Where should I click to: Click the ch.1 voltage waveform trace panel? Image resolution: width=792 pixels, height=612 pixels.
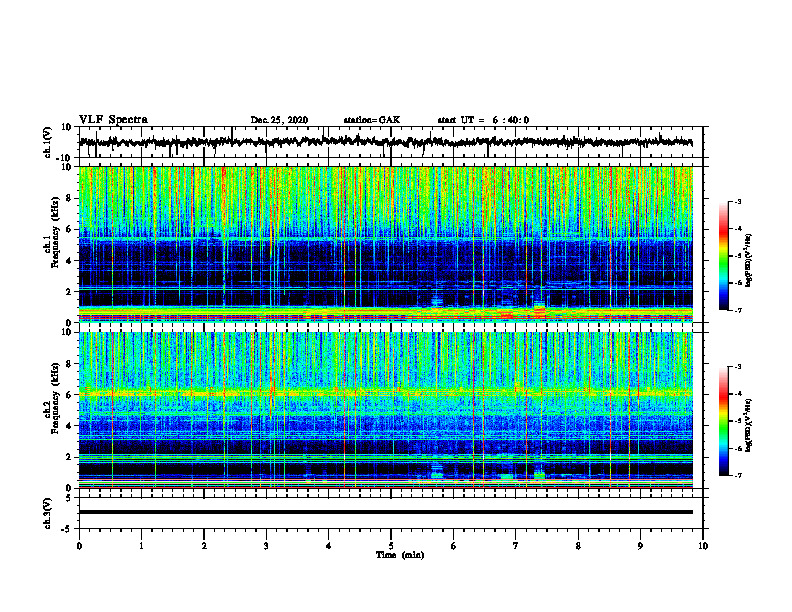click(x=390, y=142)
